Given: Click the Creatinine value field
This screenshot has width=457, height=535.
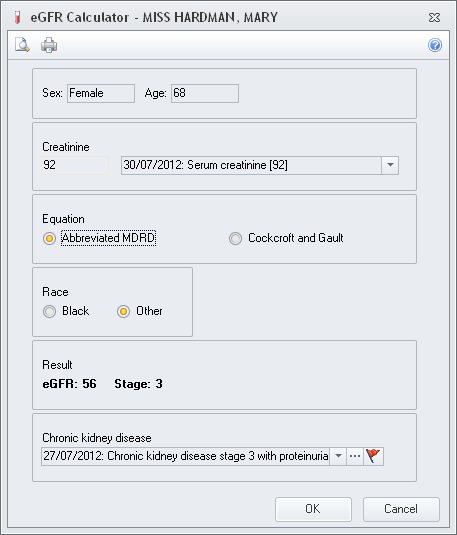Looking at the screenshot, I should (x=75, y=165).
